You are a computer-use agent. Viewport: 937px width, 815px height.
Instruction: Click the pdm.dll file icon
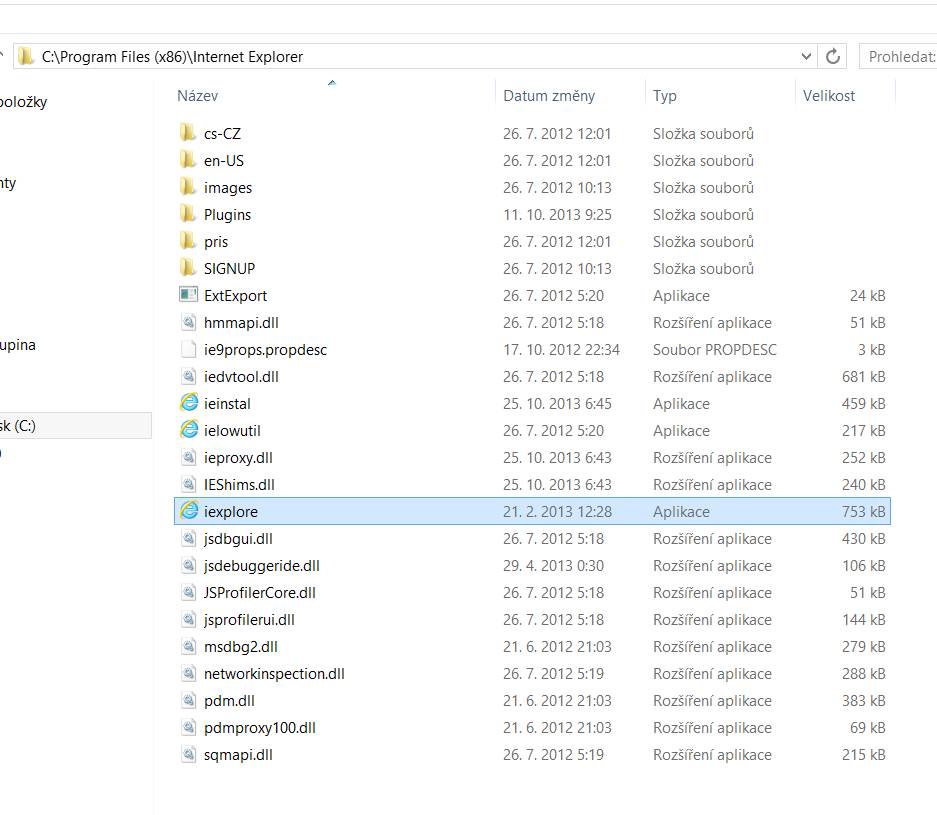click(188, 700)
